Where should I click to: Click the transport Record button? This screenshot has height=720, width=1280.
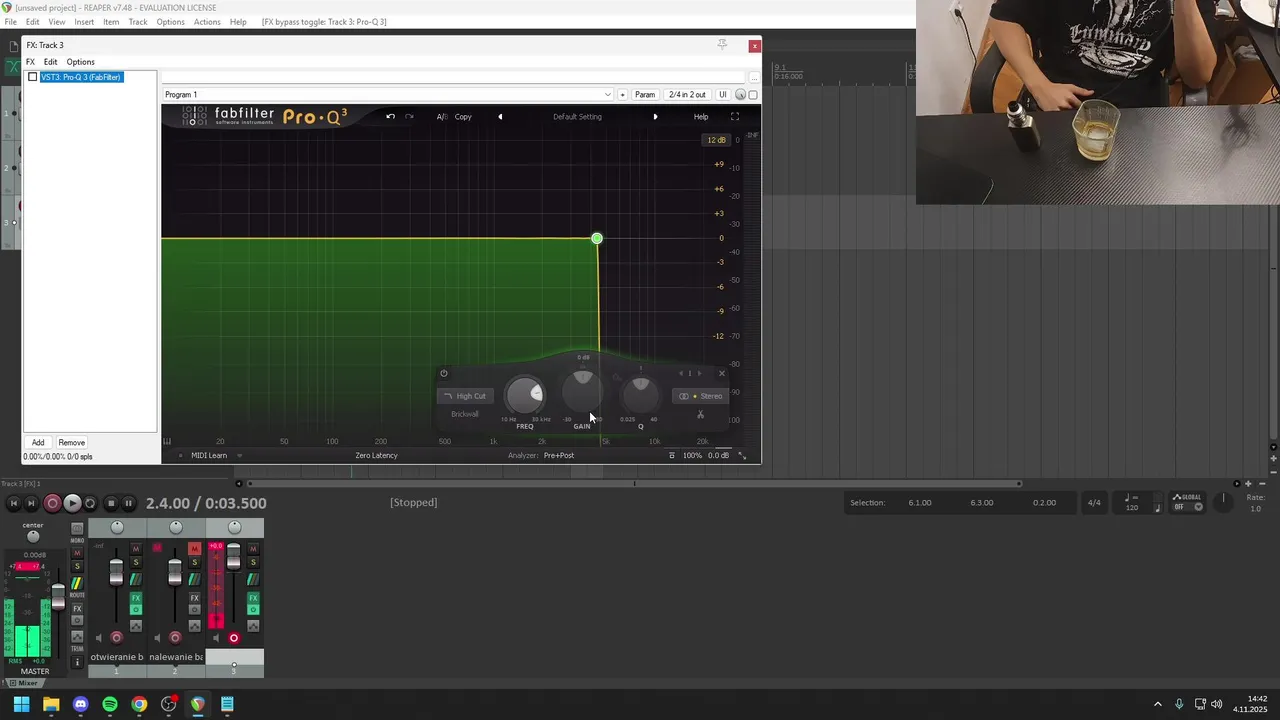click(x=52, y=504)
